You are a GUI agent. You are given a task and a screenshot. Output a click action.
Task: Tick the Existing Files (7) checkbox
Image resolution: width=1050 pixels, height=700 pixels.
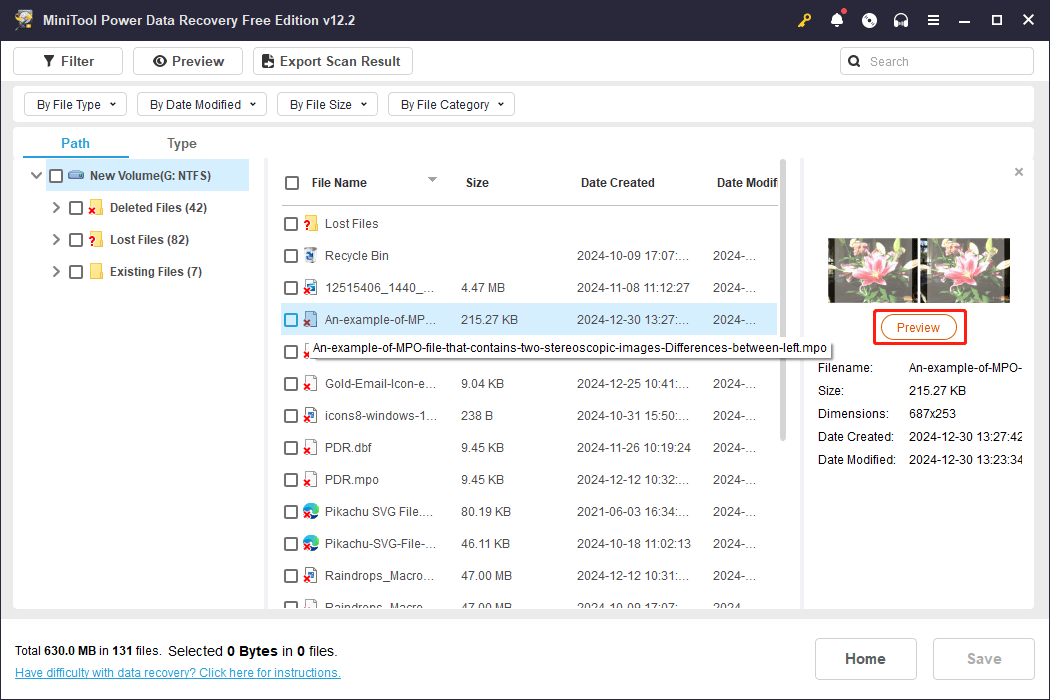click(x=76, y=271)
